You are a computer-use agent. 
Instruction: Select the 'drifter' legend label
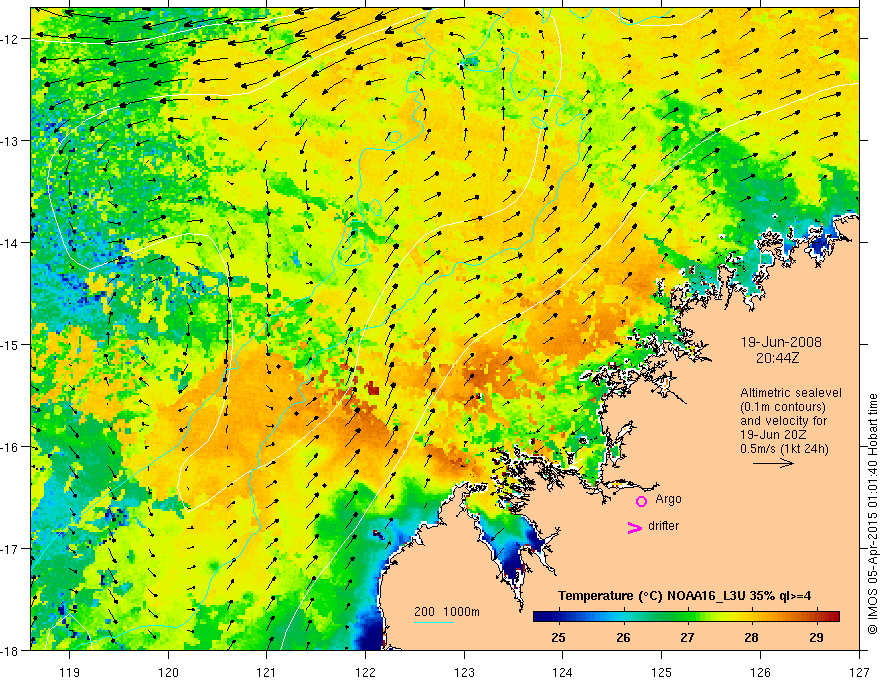[663, 526]
